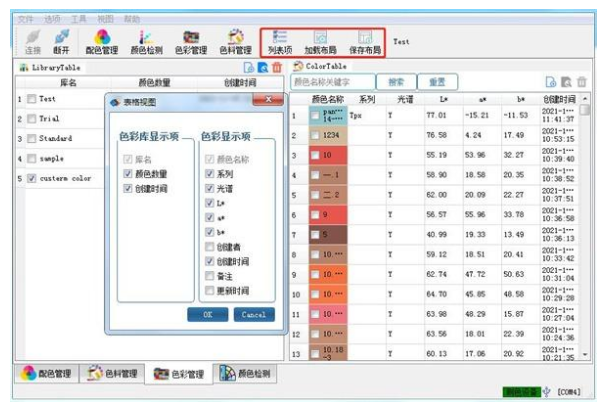Select color swatch named 1234
Viewport: 611px width, 404px height.
(x=327, y=135)
